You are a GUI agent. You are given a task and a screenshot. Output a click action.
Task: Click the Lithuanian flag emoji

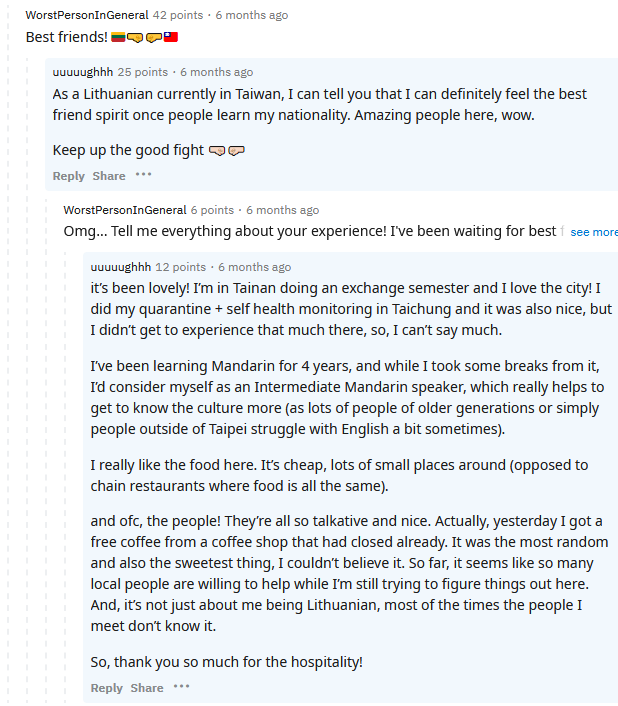pos(118,37)
